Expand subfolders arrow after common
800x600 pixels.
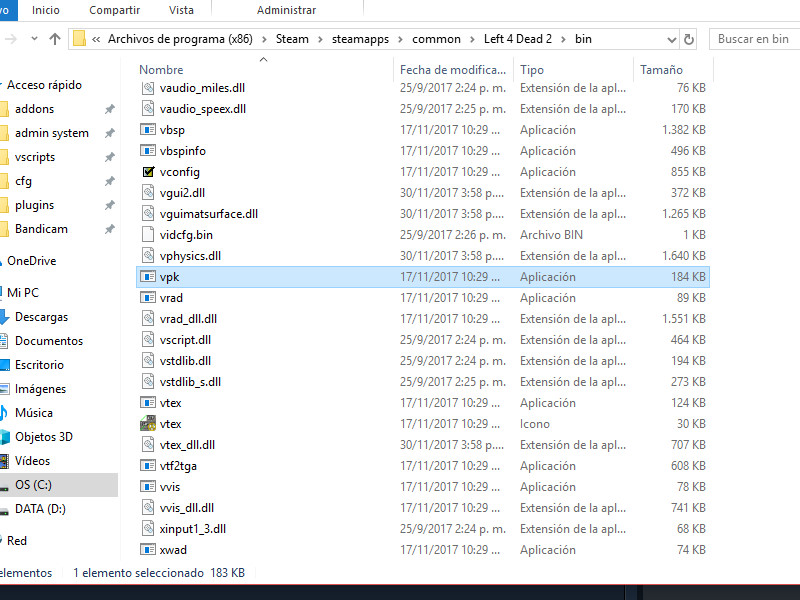472,39
